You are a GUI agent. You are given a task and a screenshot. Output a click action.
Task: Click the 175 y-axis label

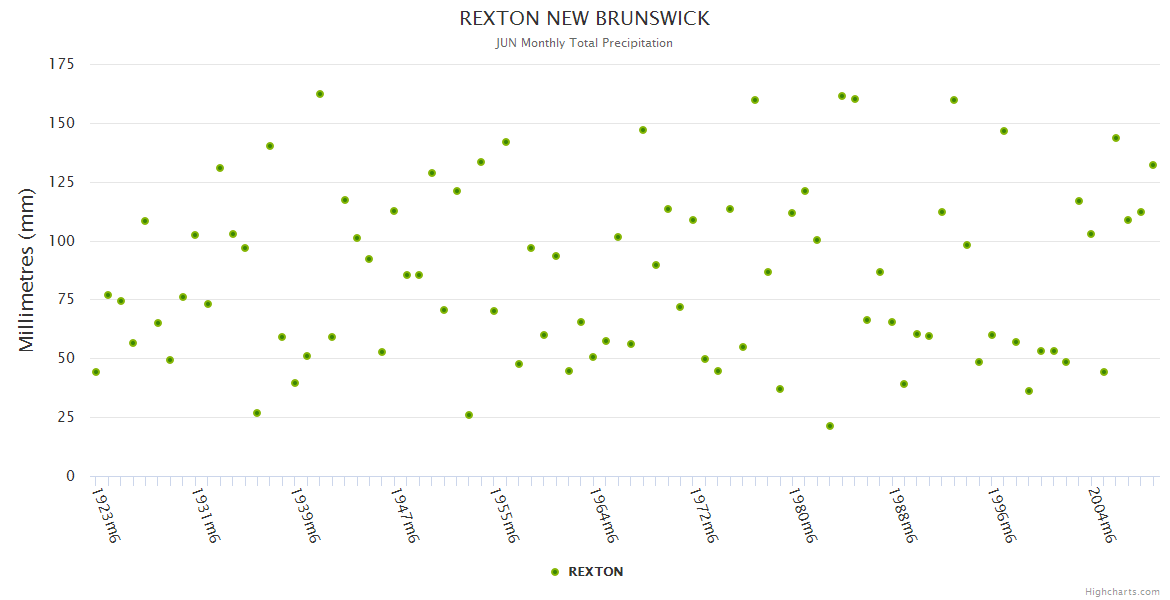(62, 64)
